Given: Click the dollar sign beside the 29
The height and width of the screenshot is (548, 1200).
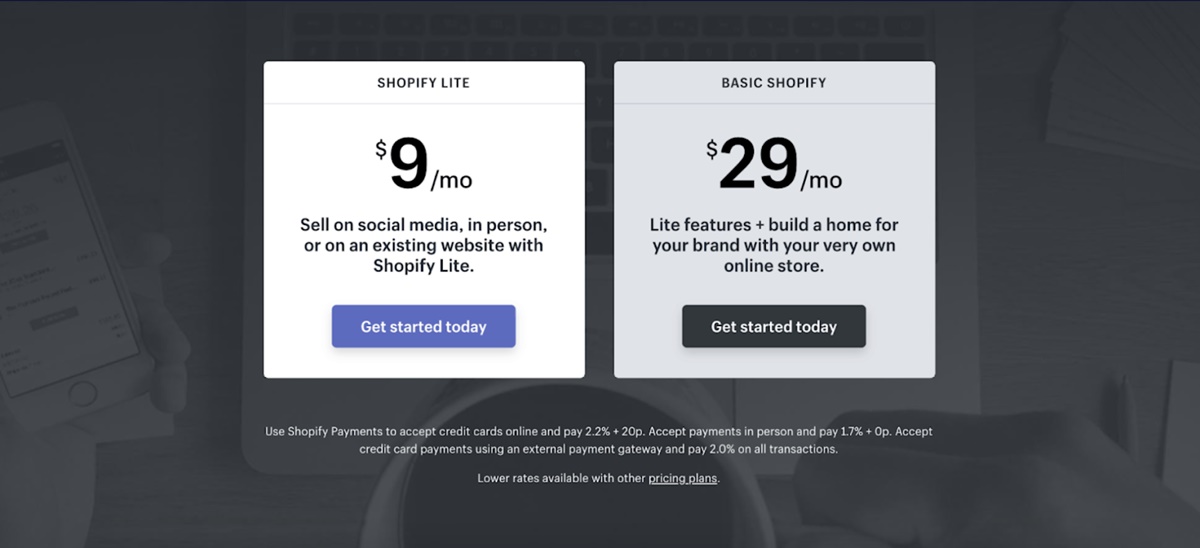Looking at the screenshot, I should pyautogui.click(x=712, y=149).
